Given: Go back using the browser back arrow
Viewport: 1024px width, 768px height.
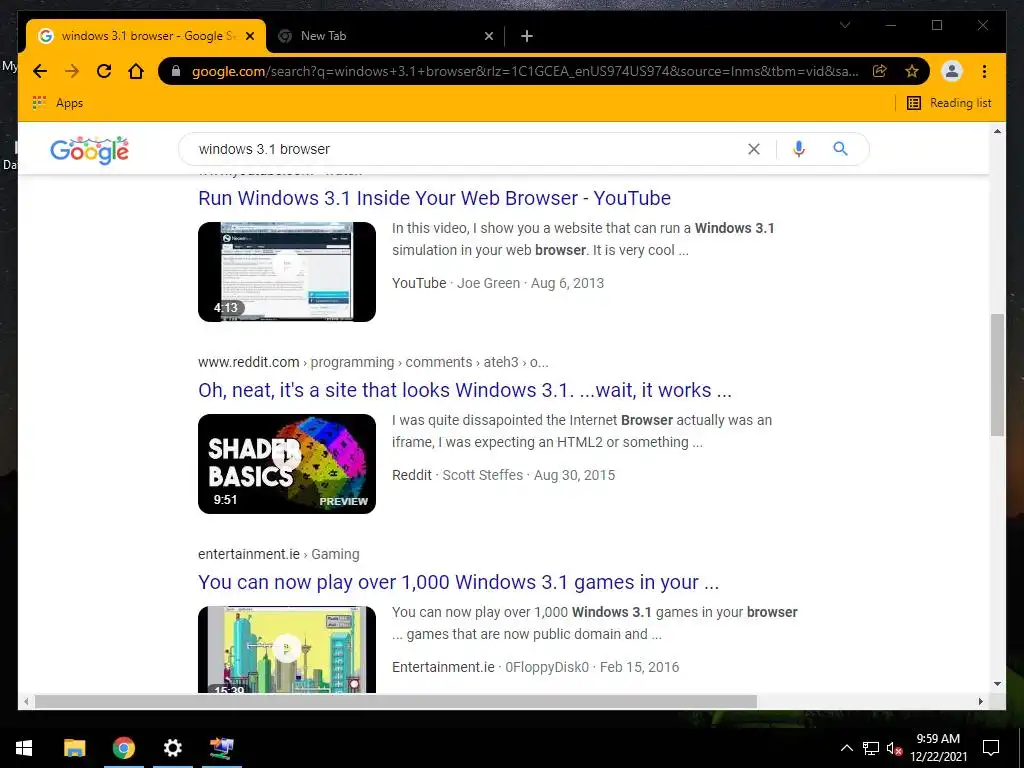Looking at the screenshot, I should click(40, 71).
